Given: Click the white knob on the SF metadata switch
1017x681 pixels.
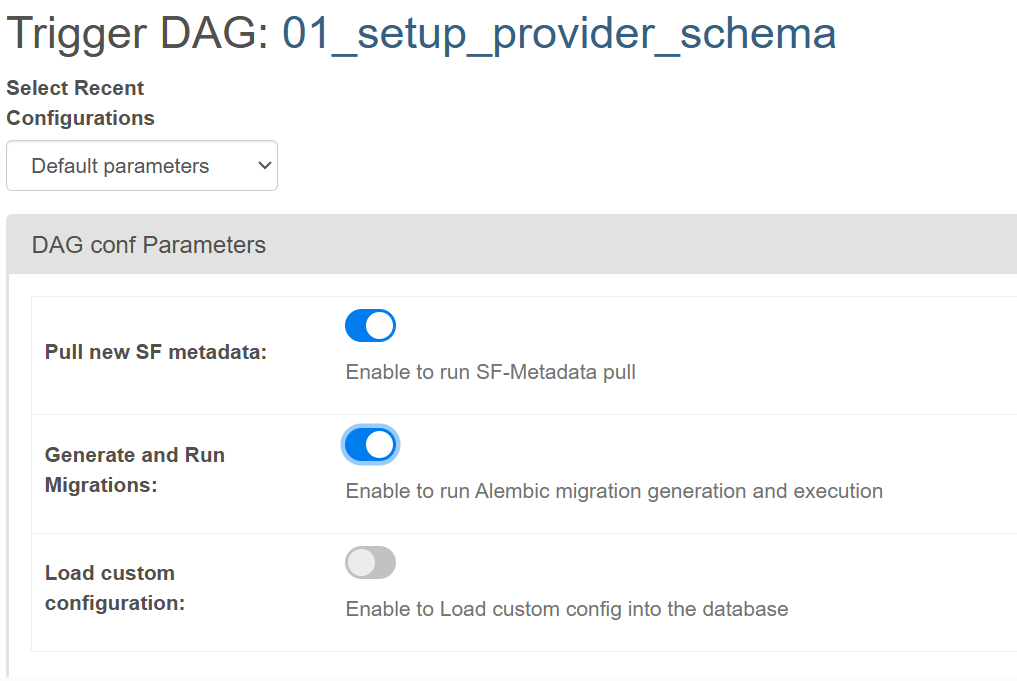Looking at the screenshot, I should click(380, 325).
